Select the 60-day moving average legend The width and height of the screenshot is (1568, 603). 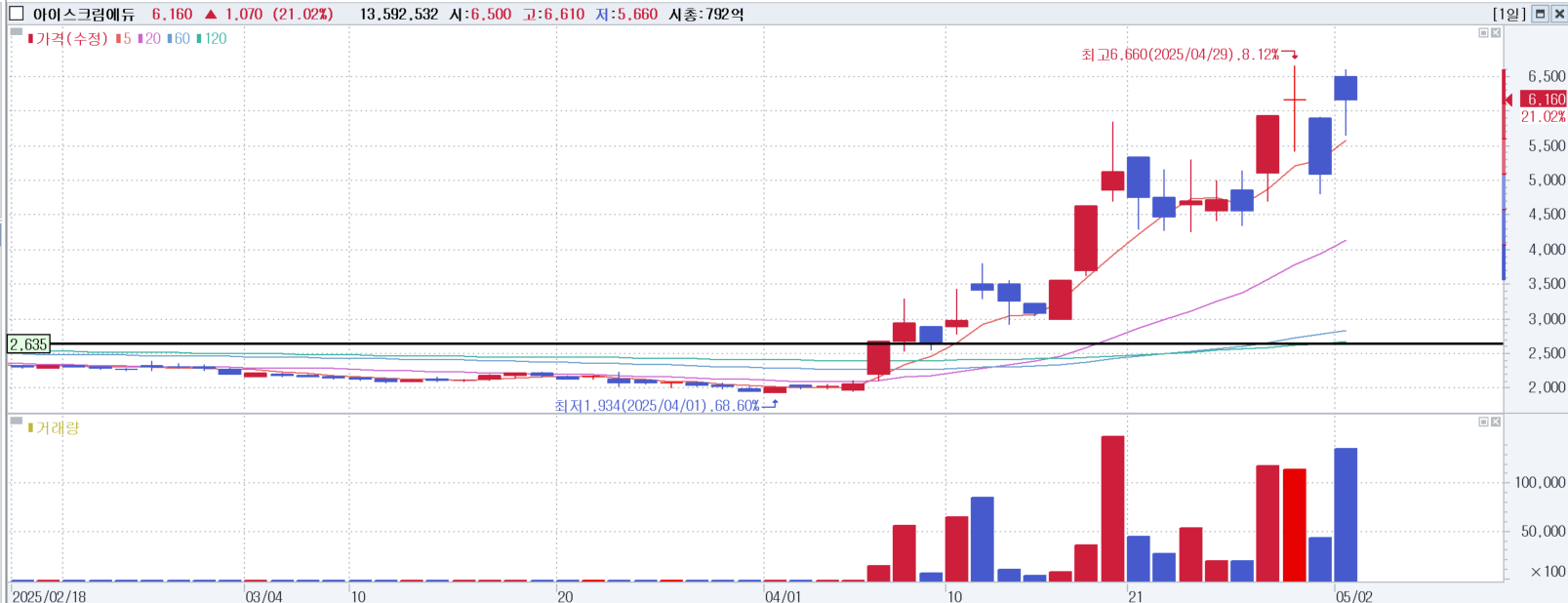(179, 39)
